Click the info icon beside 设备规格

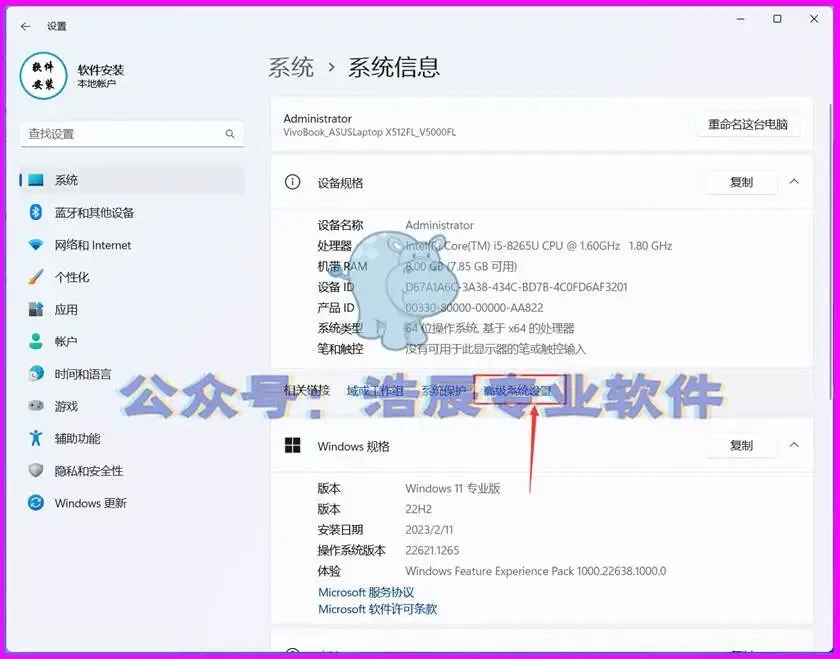click(x=292, y=182)
